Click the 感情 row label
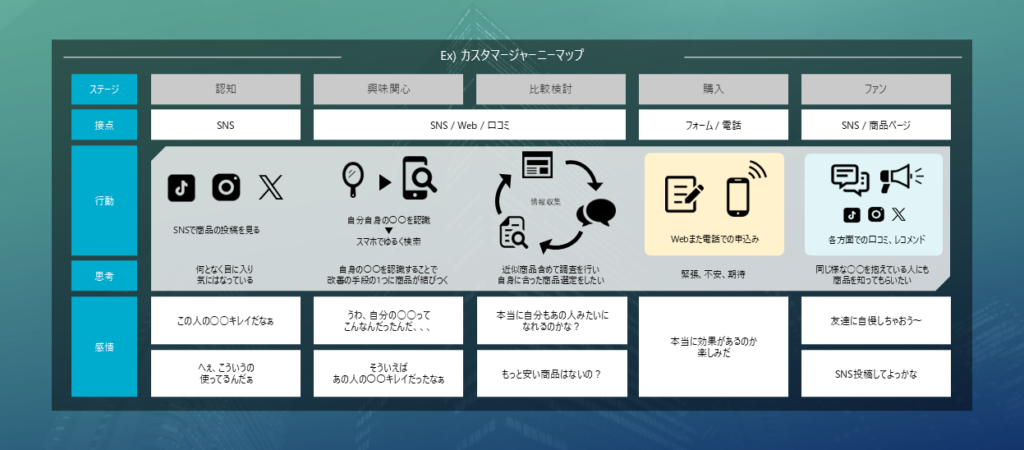Screen dimensions: 1024x450 coord(104,346)
